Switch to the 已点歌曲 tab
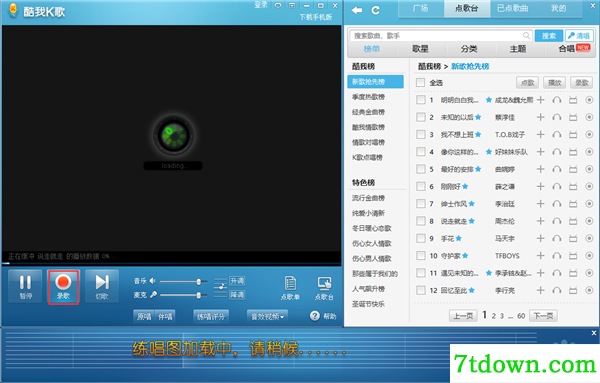Image resolution: width=600 pixels, height=383 pixels. coord(513,8)
